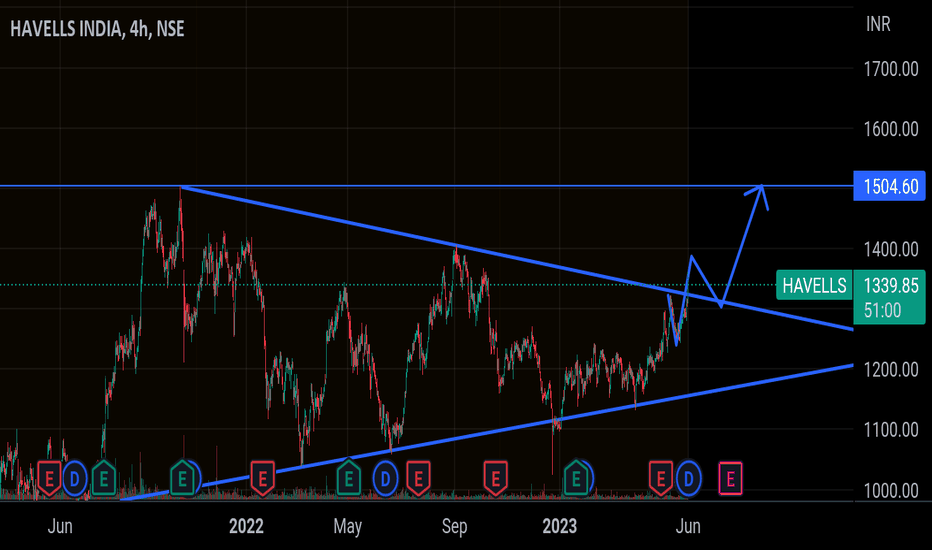Open red E marker between Sep and 2023
The width and height of the screenshot is (932, 550).
(495, 478)
